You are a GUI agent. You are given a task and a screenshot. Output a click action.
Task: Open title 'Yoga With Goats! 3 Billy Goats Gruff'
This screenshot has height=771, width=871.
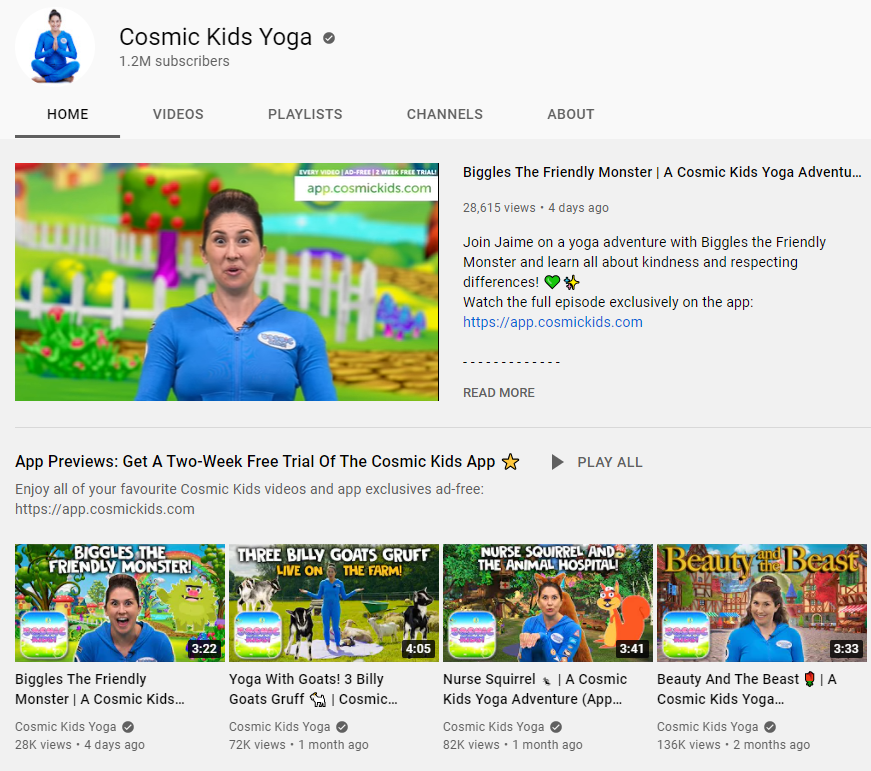313,689
